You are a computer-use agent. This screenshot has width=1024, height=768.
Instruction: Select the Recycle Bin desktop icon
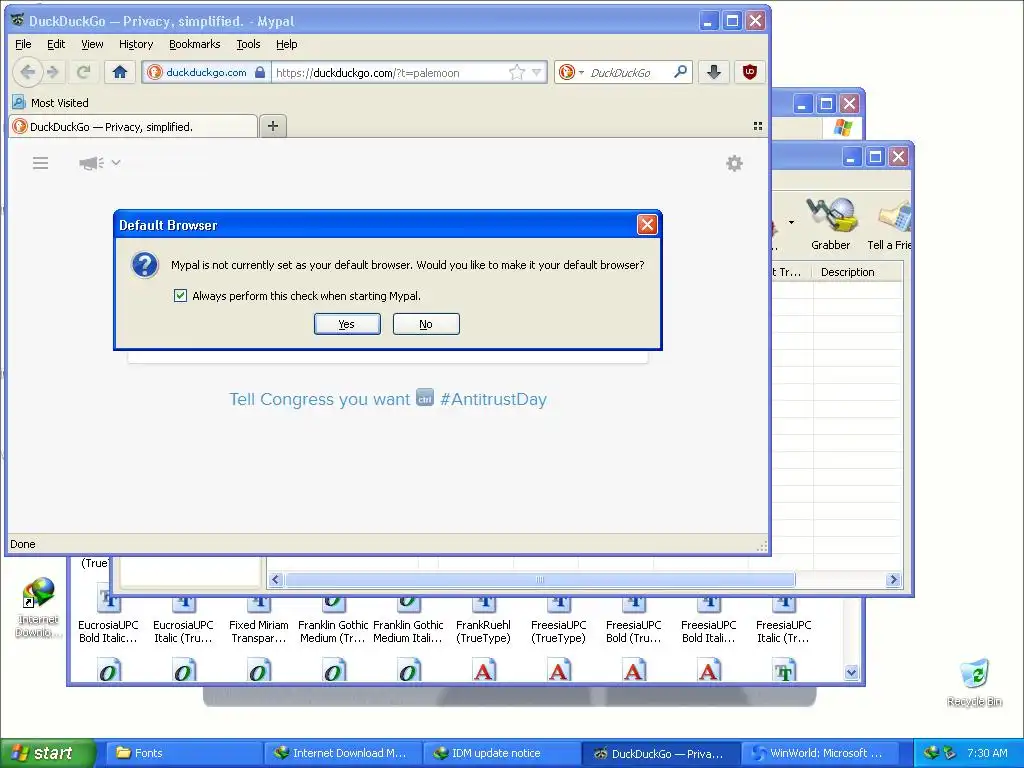(974, 683)
